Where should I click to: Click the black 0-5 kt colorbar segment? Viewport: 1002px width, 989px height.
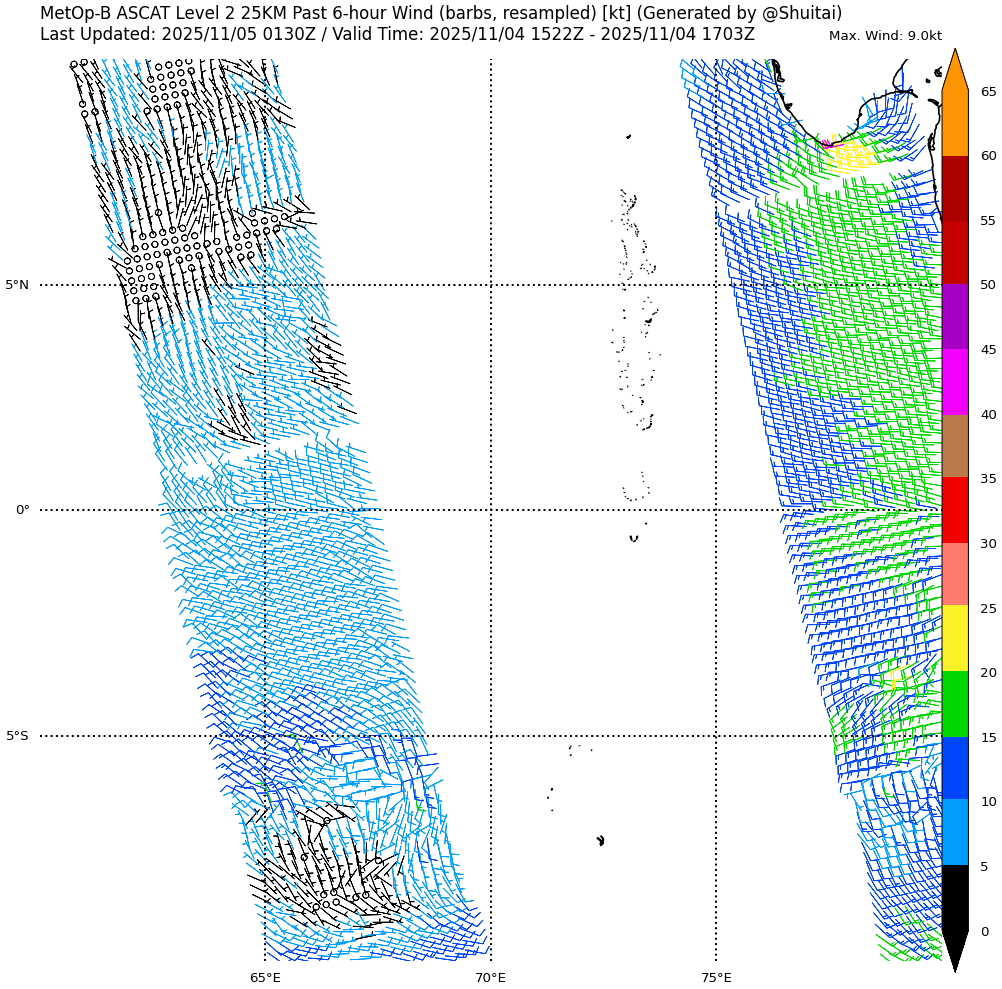point(954,898)
